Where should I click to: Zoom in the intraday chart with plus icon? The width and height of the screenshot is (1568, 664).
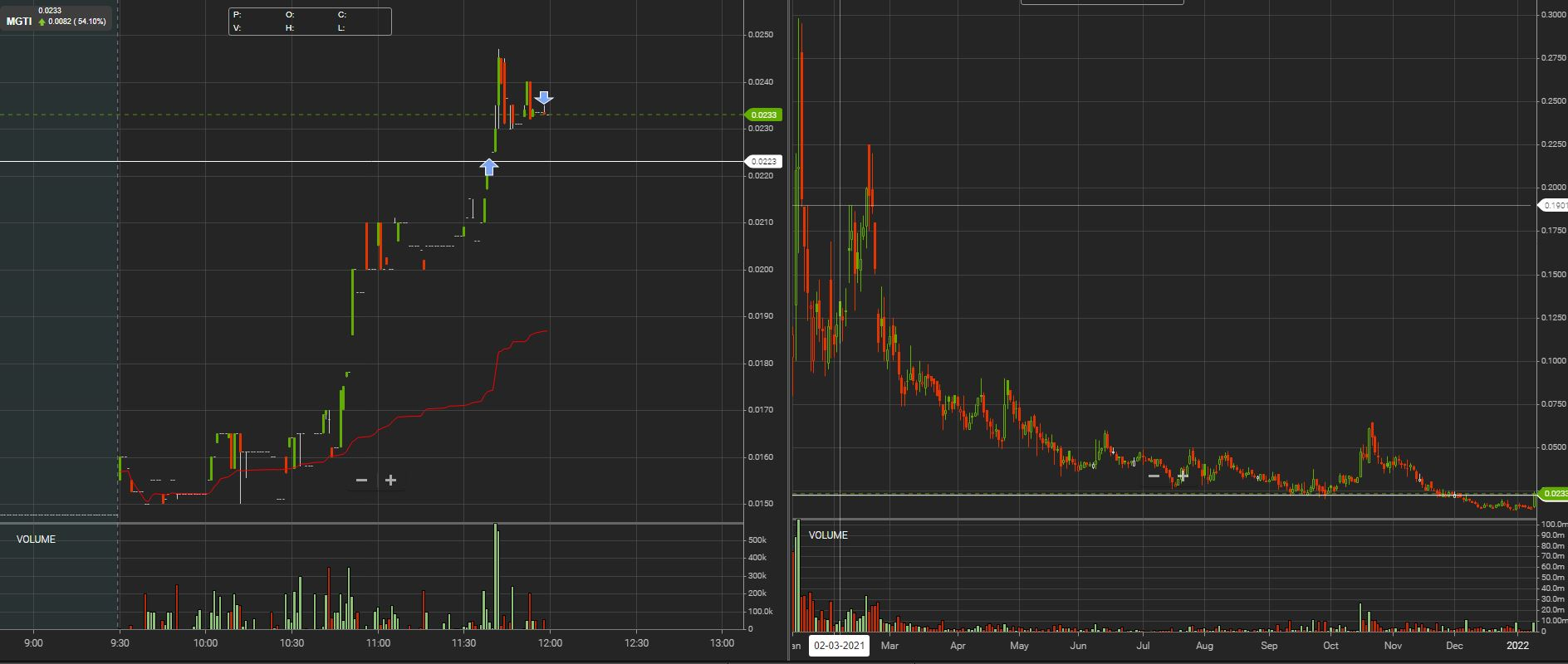click(x=390, y=481)
